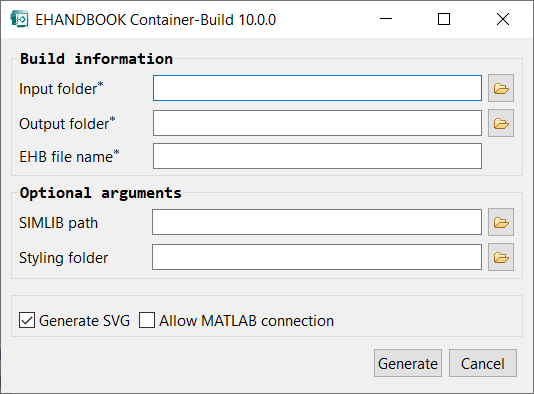
Task: Maximize the Container-Build window
Action: (x=444, y=19)
